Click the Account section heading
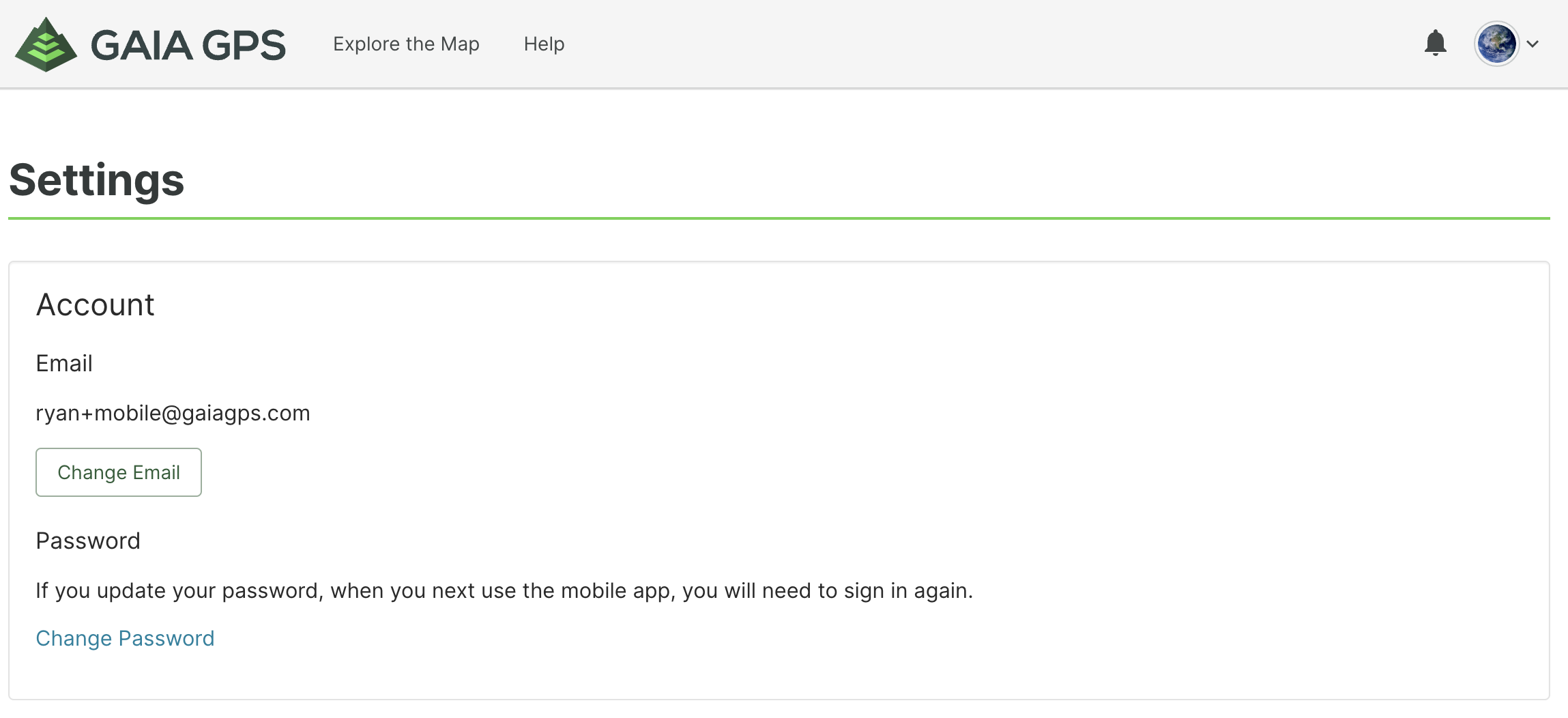This screenshot has width=1568, height=718. (95, 304)
